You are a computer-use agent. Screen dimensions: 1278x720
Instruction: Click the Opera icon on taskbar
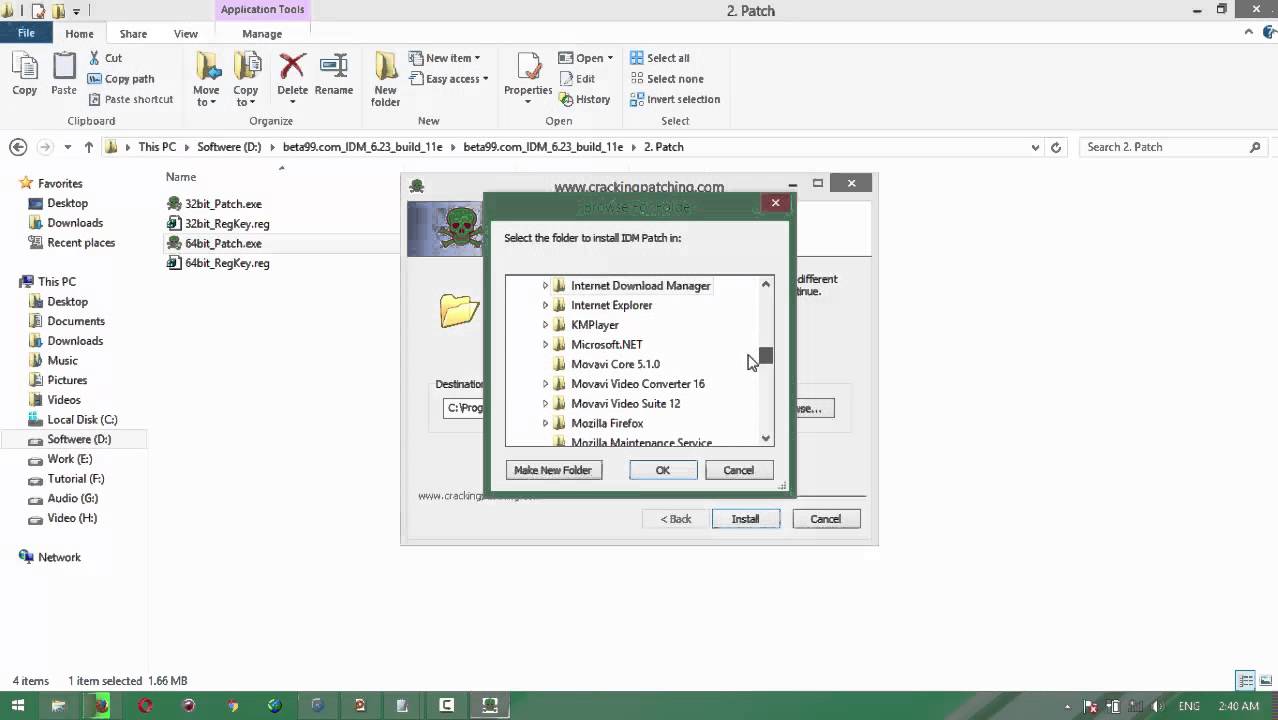click(x=146, y=705)
